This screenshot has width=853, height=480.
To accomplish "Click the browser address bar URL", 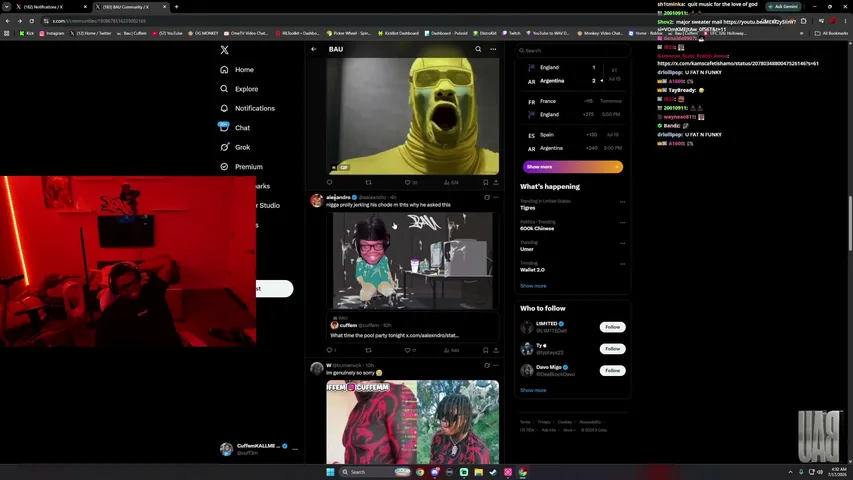I will pos(99,21).
